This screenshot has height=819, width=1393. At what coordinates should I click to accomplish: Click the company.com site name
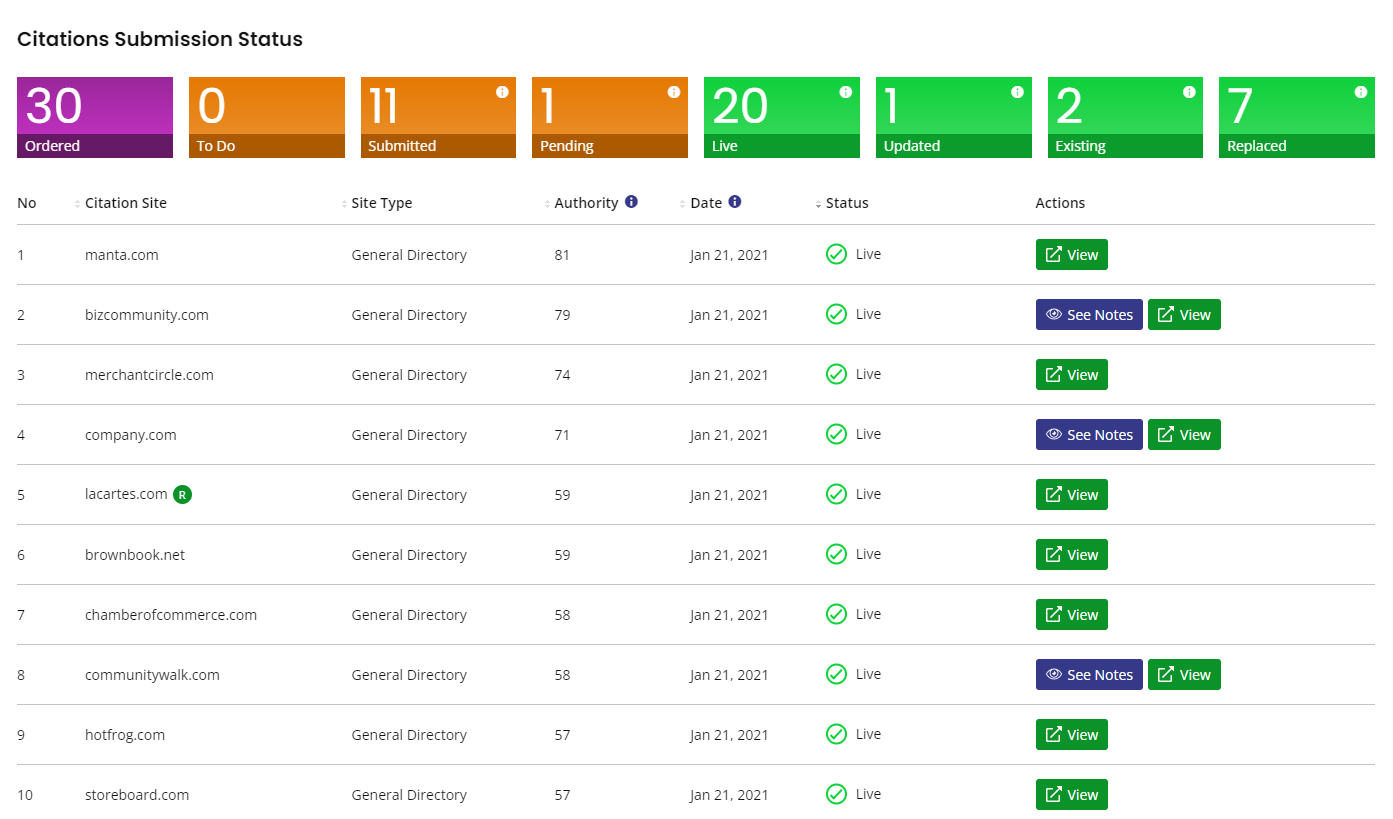[131, 435]
